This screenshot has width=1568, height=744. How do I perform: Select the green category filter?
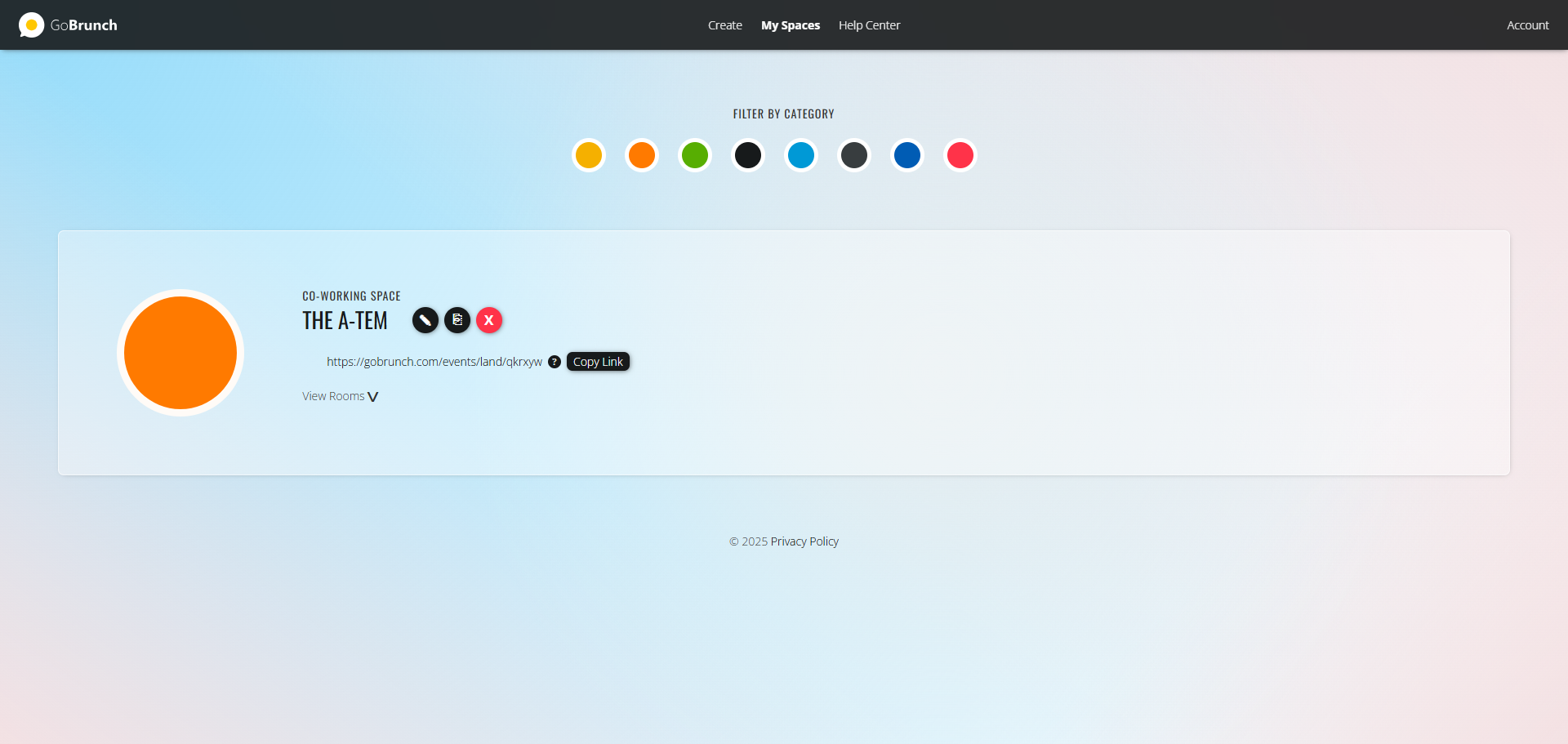(x=695, y=155)
